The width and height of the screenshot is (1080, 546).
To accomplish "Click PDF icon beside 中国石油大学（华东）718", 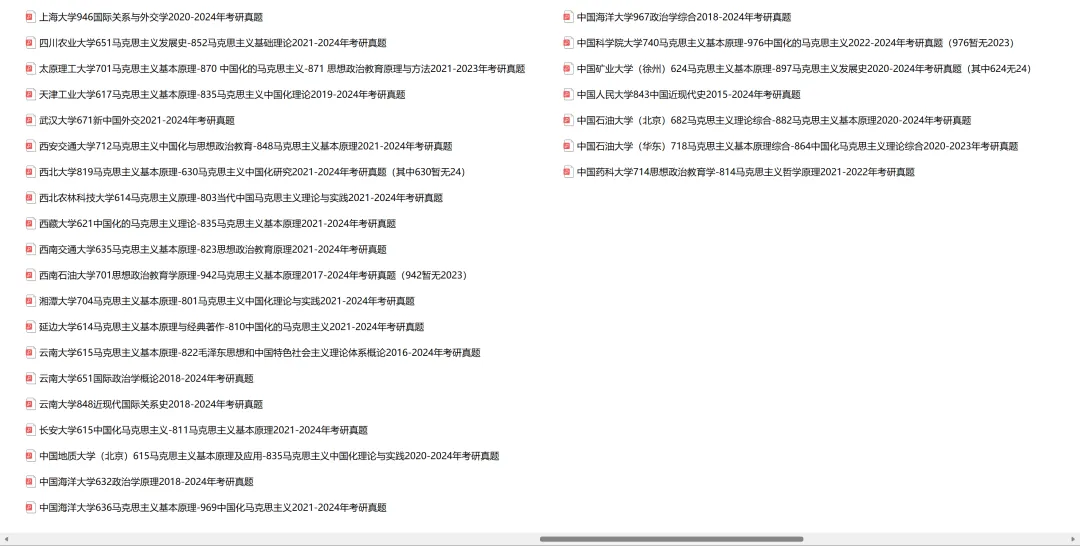I will click(568, 146).
